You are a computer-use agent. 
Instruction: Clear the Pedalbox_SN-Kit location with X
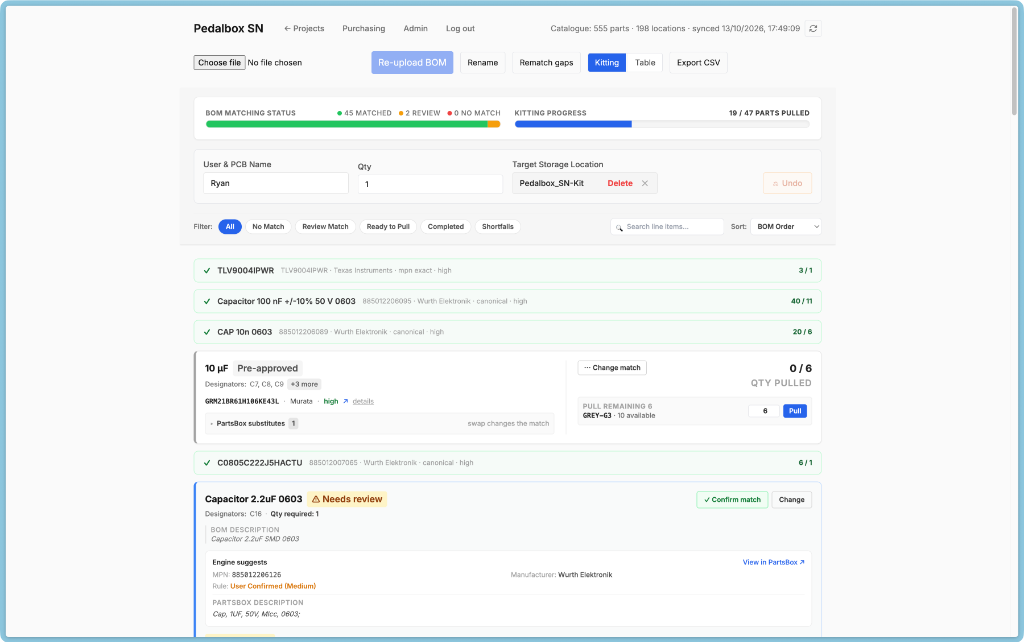pyautogui.click(x=645, y=184)
